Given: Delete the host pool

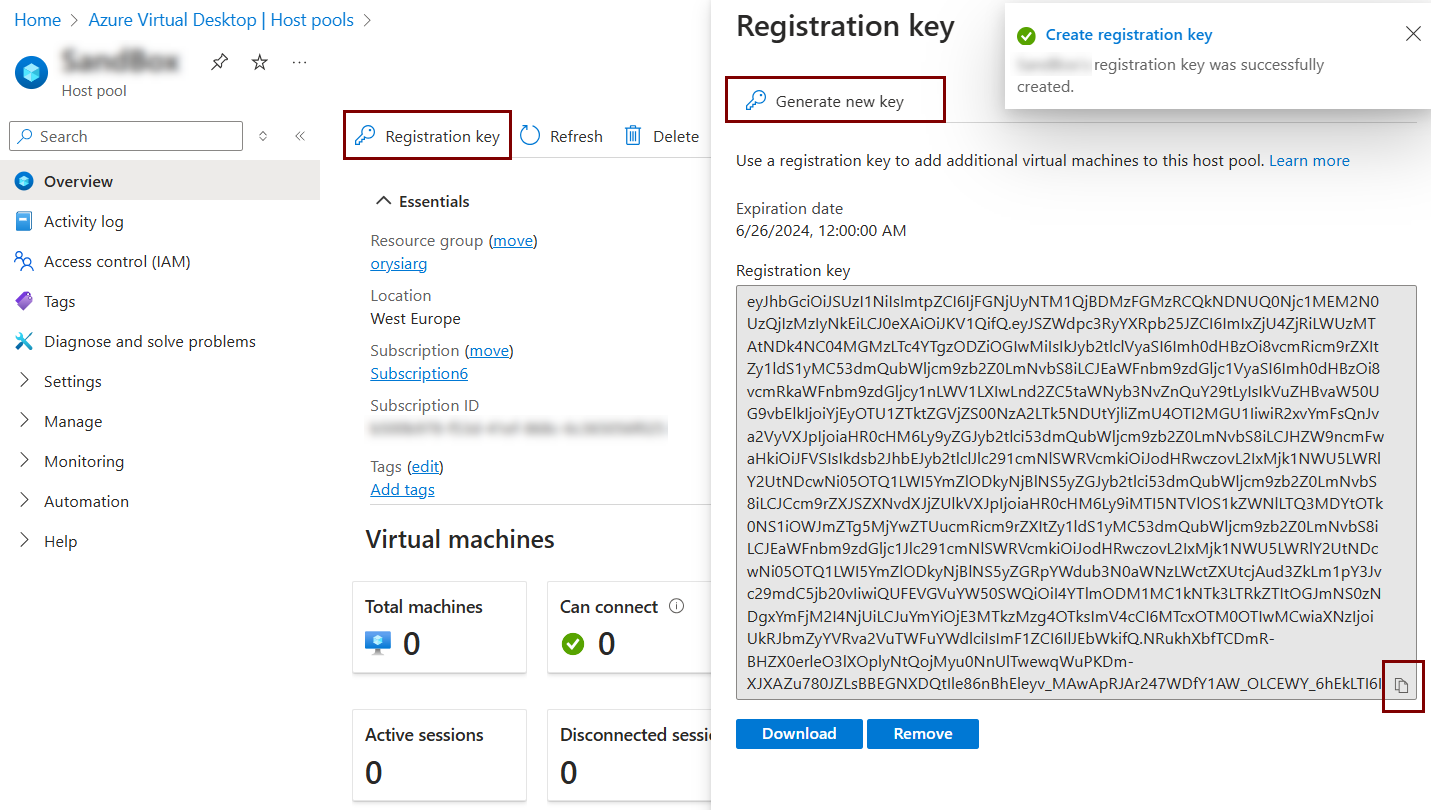Looking at the screenshot, I should tap(661, 136).
